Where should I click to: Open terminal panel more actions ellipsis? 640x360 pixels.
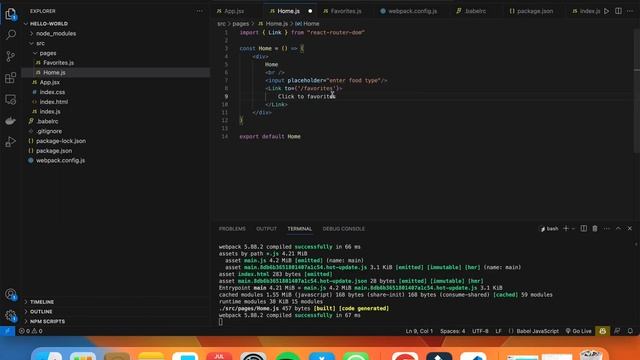(x=607, y=229)
